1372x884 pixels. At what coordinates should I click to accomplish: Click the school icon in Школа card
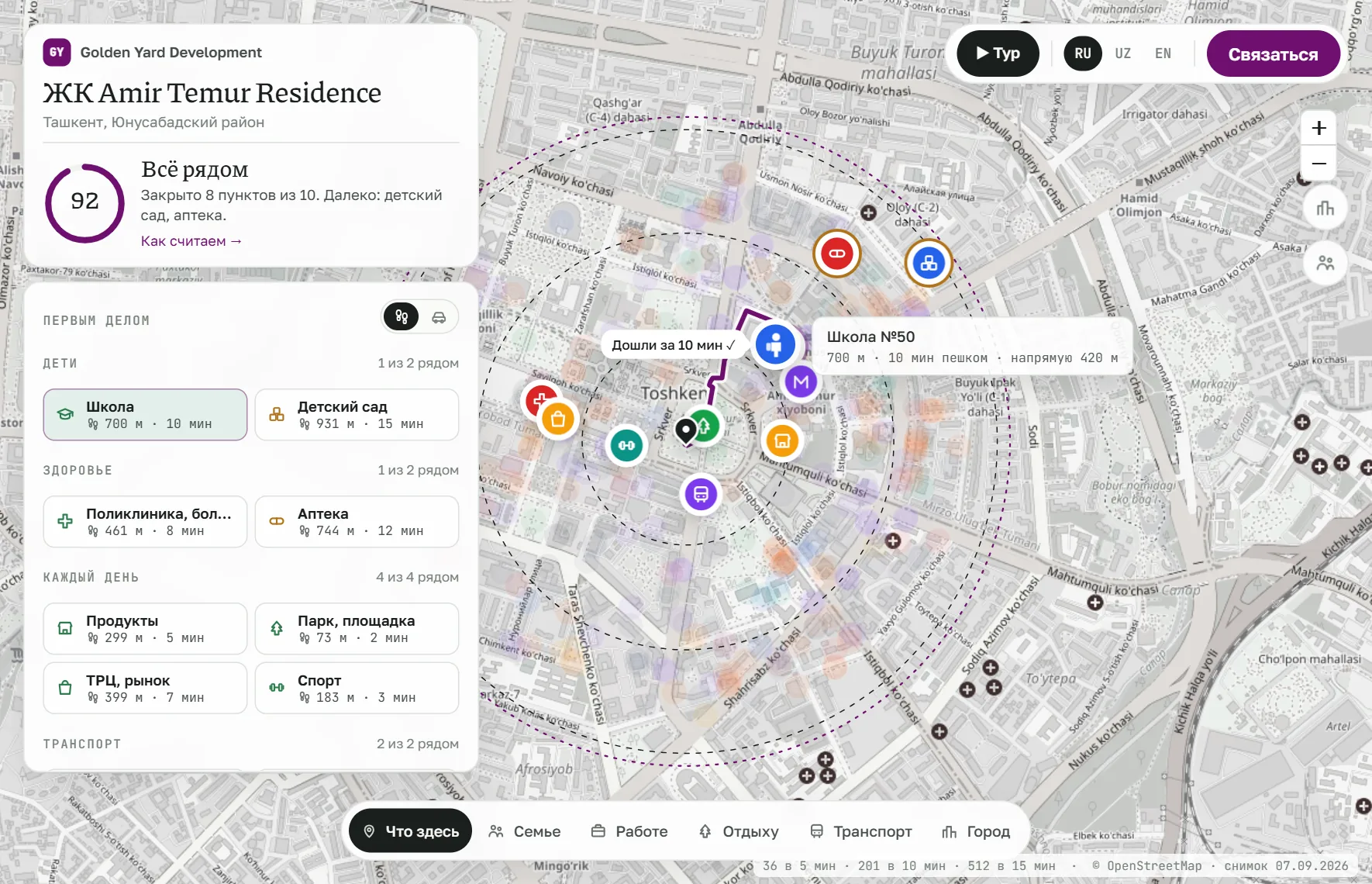pos(66,415)
